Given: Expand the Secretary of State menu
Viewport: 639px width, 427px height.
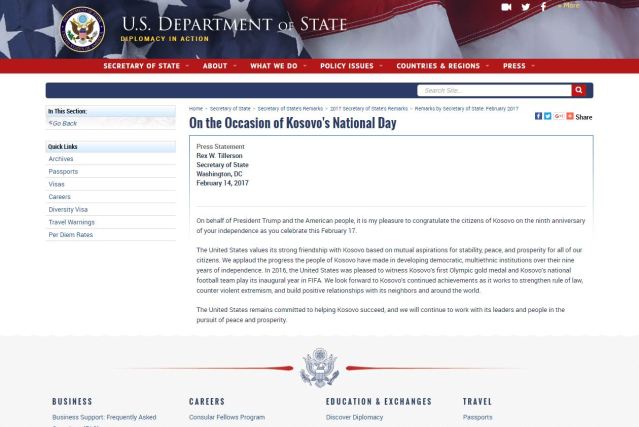Looking at the screenshot, I should click(144, 66).
